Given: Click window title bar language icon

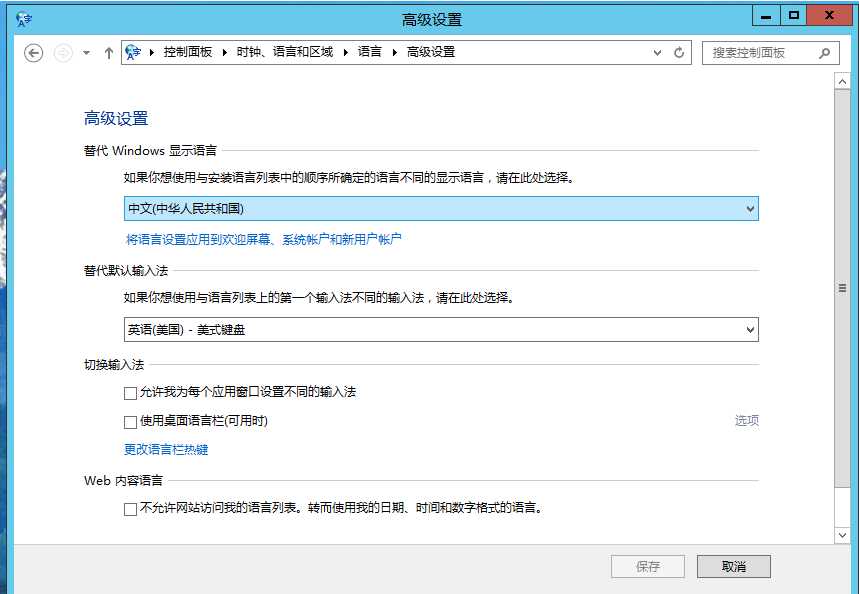Looking at the screenshot, I should click(x=24, y=19).
